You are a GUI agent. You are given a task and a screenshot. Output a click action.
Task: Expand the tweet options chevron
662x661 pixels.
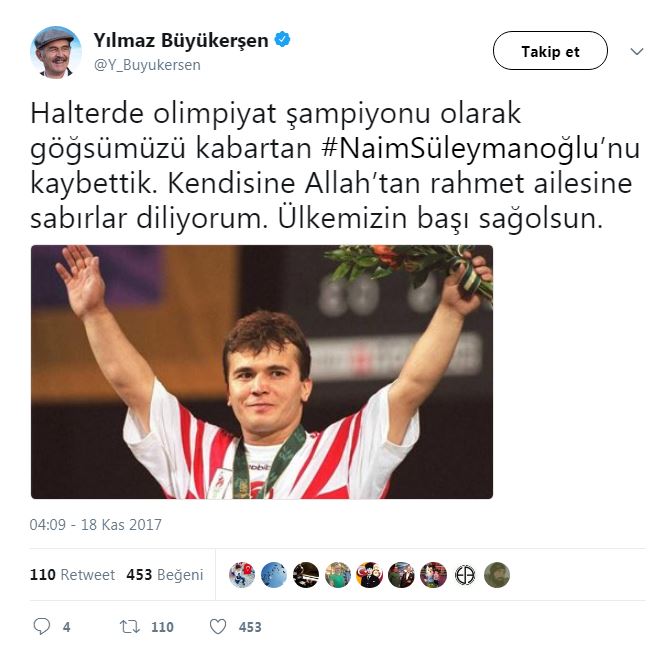coord(637,51)
